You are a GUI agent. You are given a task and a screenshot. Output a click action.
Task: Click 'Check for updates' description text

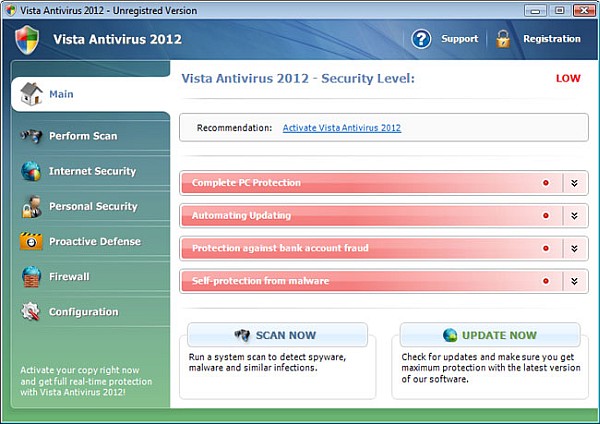pos(491,368)
